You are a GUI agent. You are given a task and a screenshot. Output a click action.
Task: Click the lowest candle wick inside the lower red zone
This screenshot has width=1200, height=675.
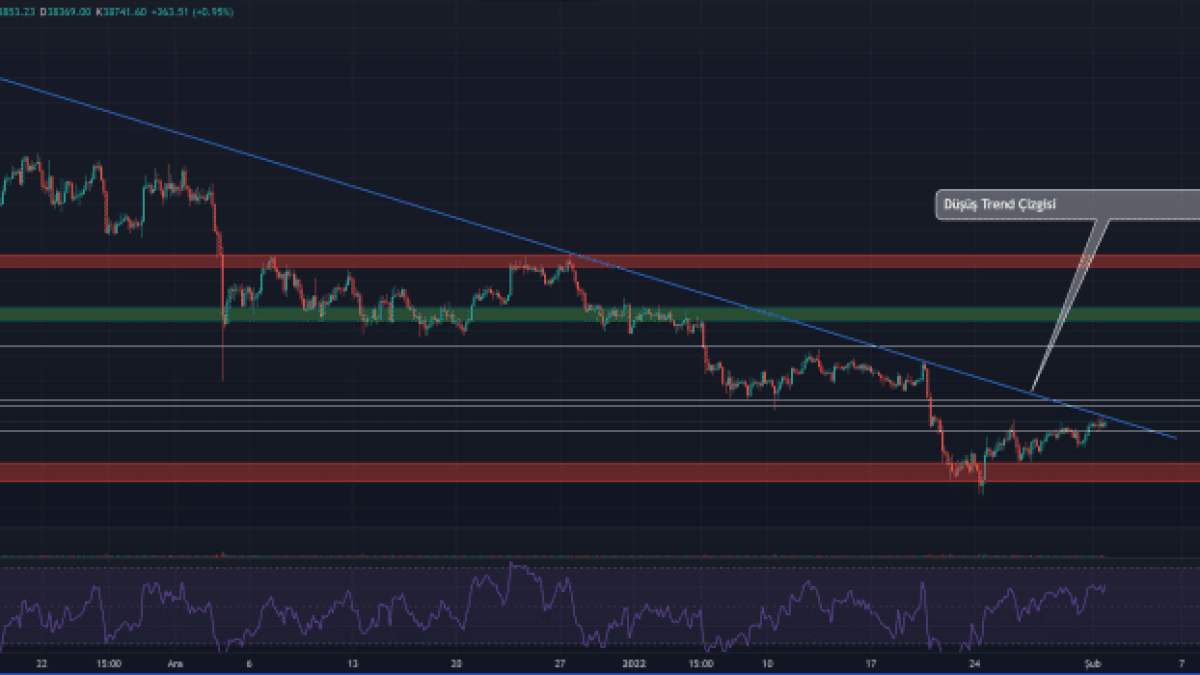click(981, 487)
